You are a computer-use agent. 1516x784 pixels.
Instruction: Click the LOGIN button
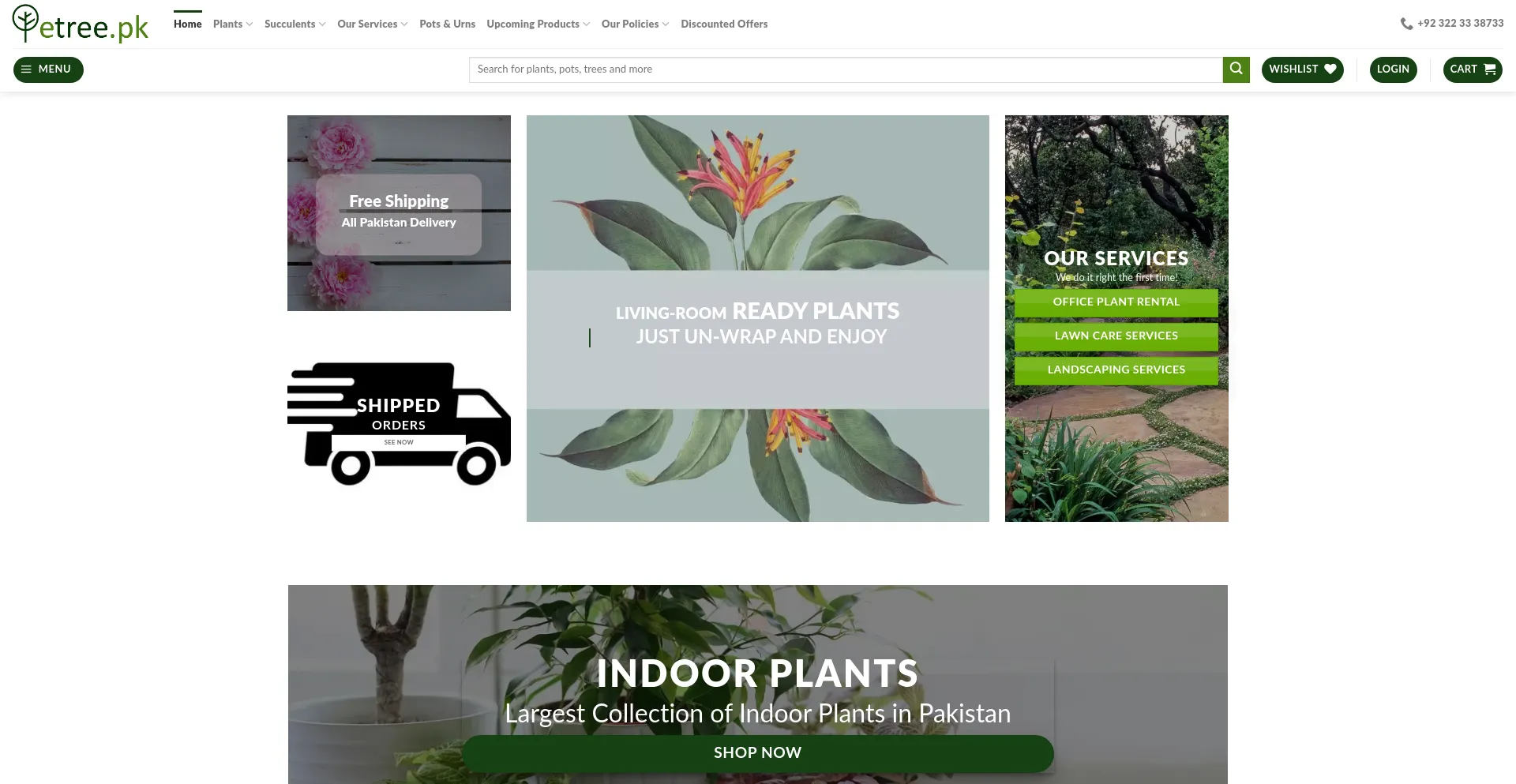(1392, 69)
